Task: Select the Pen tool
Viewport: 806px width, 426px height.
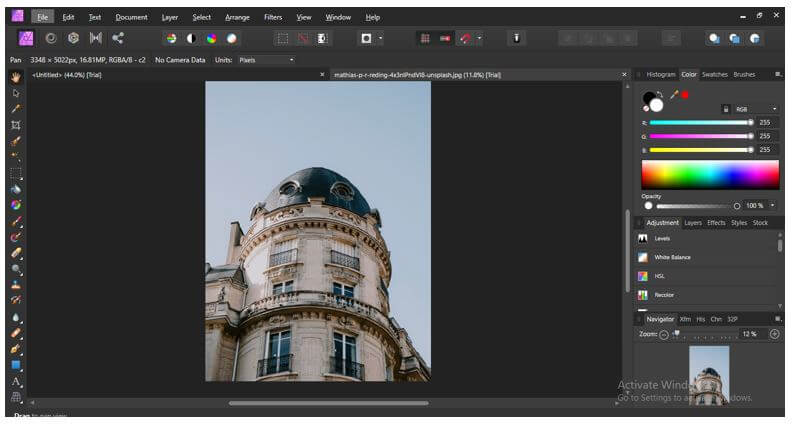Action: click(x=16, y=349)
